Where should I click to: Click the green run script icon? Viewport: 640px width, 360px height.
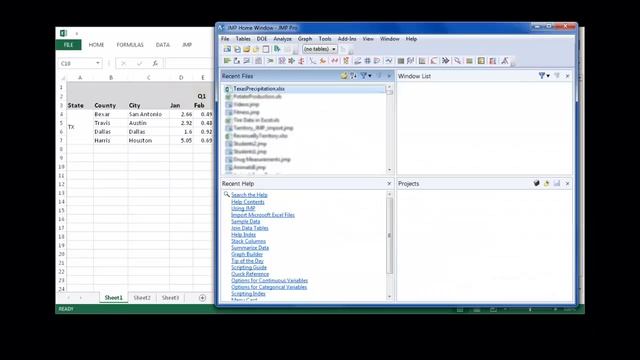click(277, 49)
